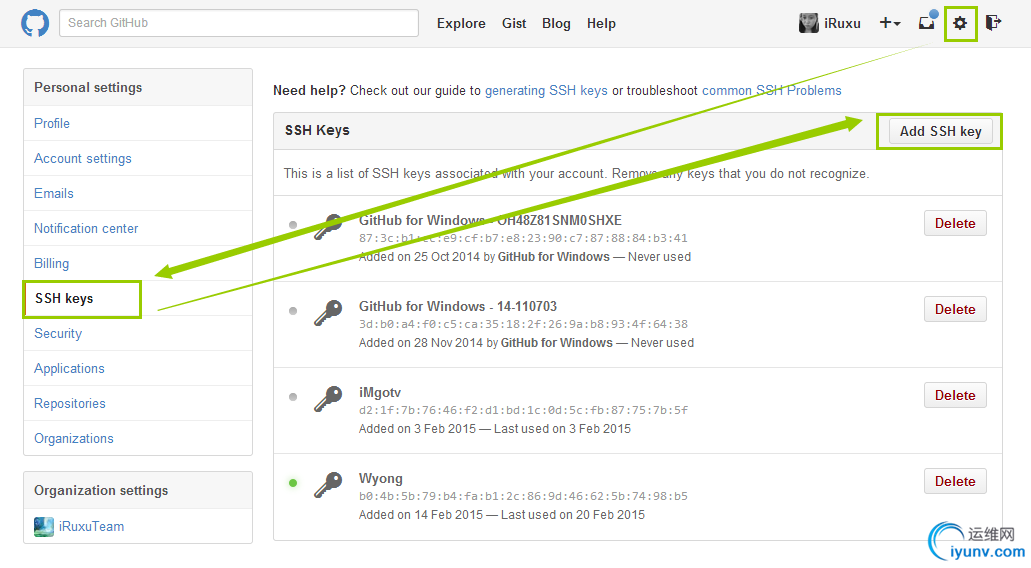
Task: Select fingerprint starting 87:3c:b1
Action: (523, 238)
